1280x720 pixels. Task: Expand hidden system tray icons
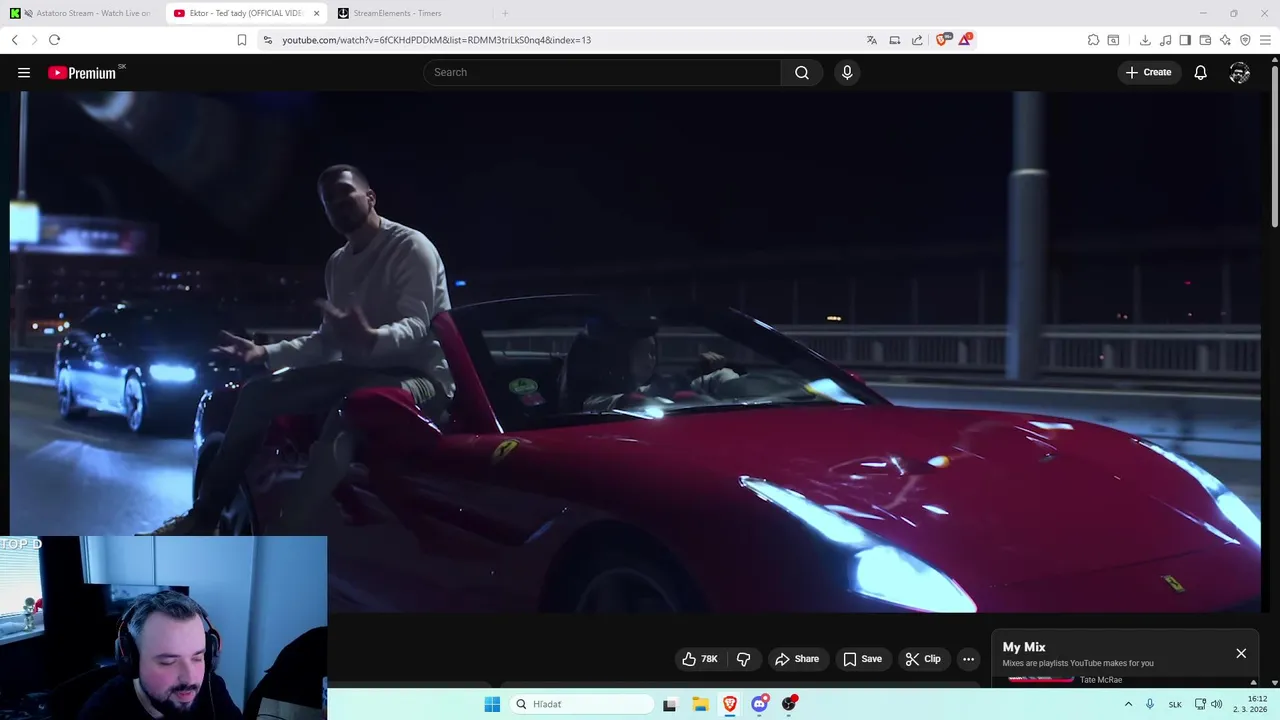pyautogui.click(x=1129, y=704)
